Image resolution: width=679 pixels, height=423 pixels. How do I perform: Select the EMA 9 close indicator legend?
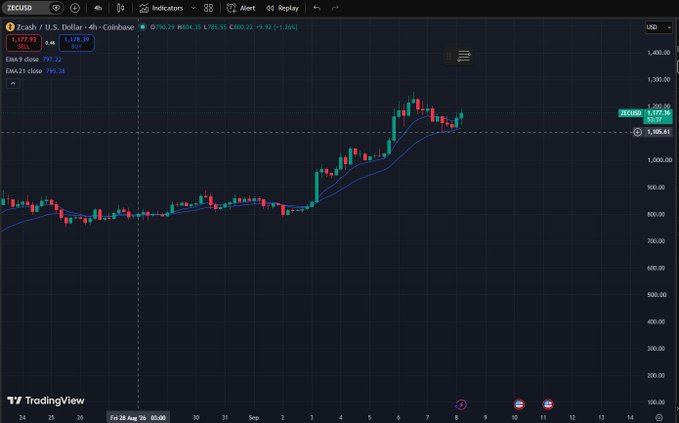[x=22, y=59]
